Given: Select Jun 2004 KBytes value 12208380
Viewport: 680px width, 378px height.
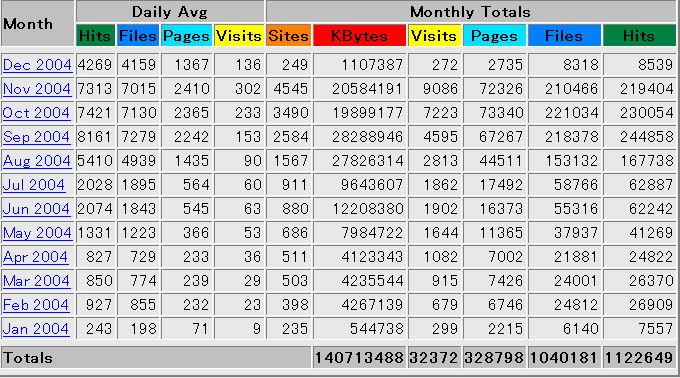Looking at the screenshot, I should pyautogui.click(x=368, y=209).
